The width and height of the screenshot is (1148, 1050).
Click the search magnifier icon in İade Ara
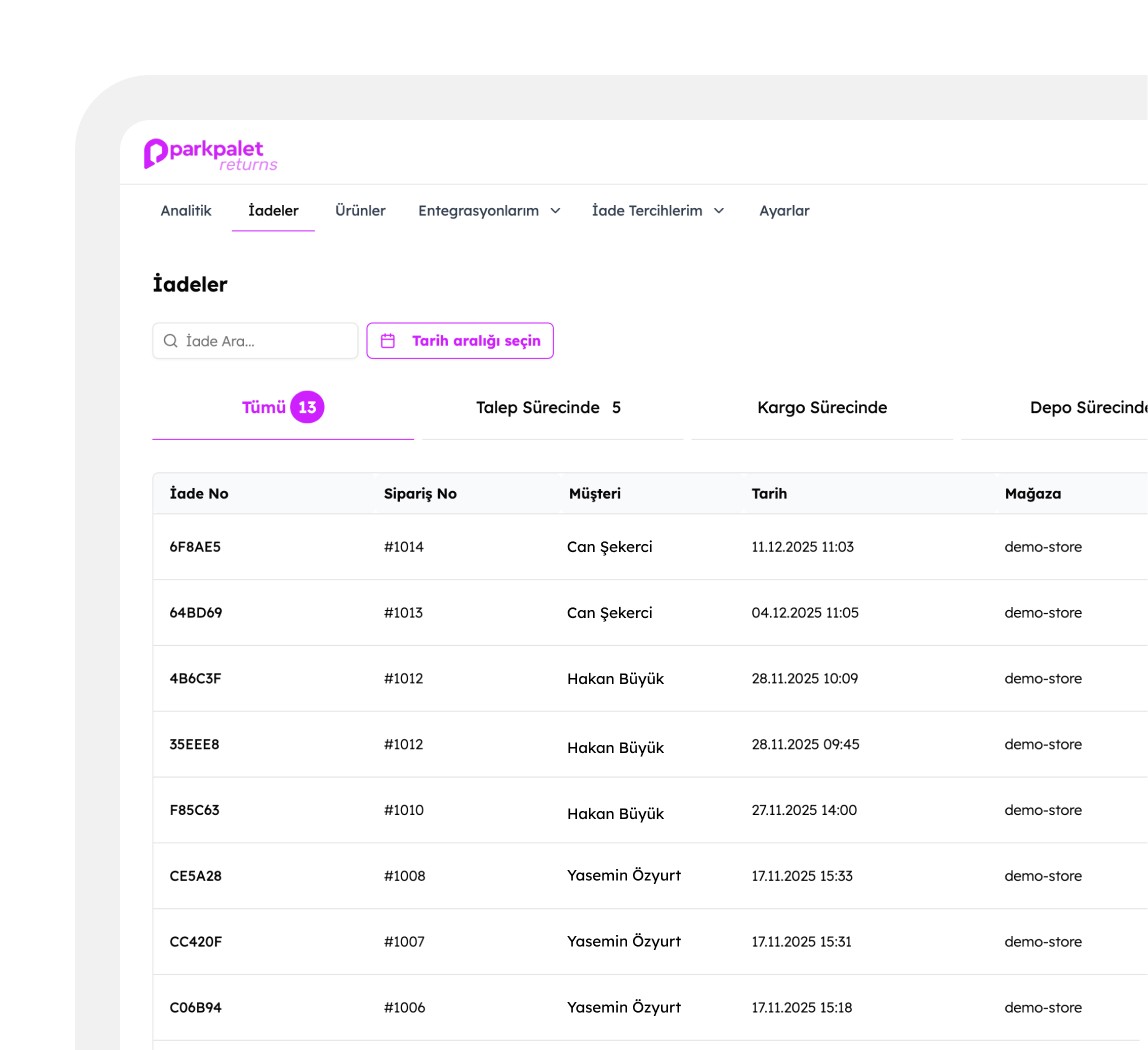pyautogui.click(x=171, y=340)
